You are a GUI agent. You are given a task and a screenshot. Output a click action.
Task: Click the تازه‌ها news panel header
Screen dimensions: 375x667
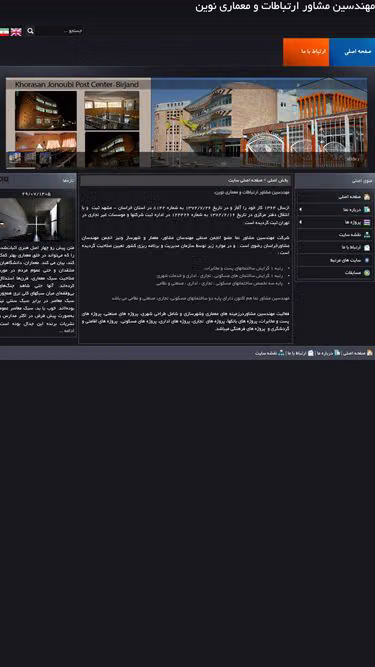[38, 181]
